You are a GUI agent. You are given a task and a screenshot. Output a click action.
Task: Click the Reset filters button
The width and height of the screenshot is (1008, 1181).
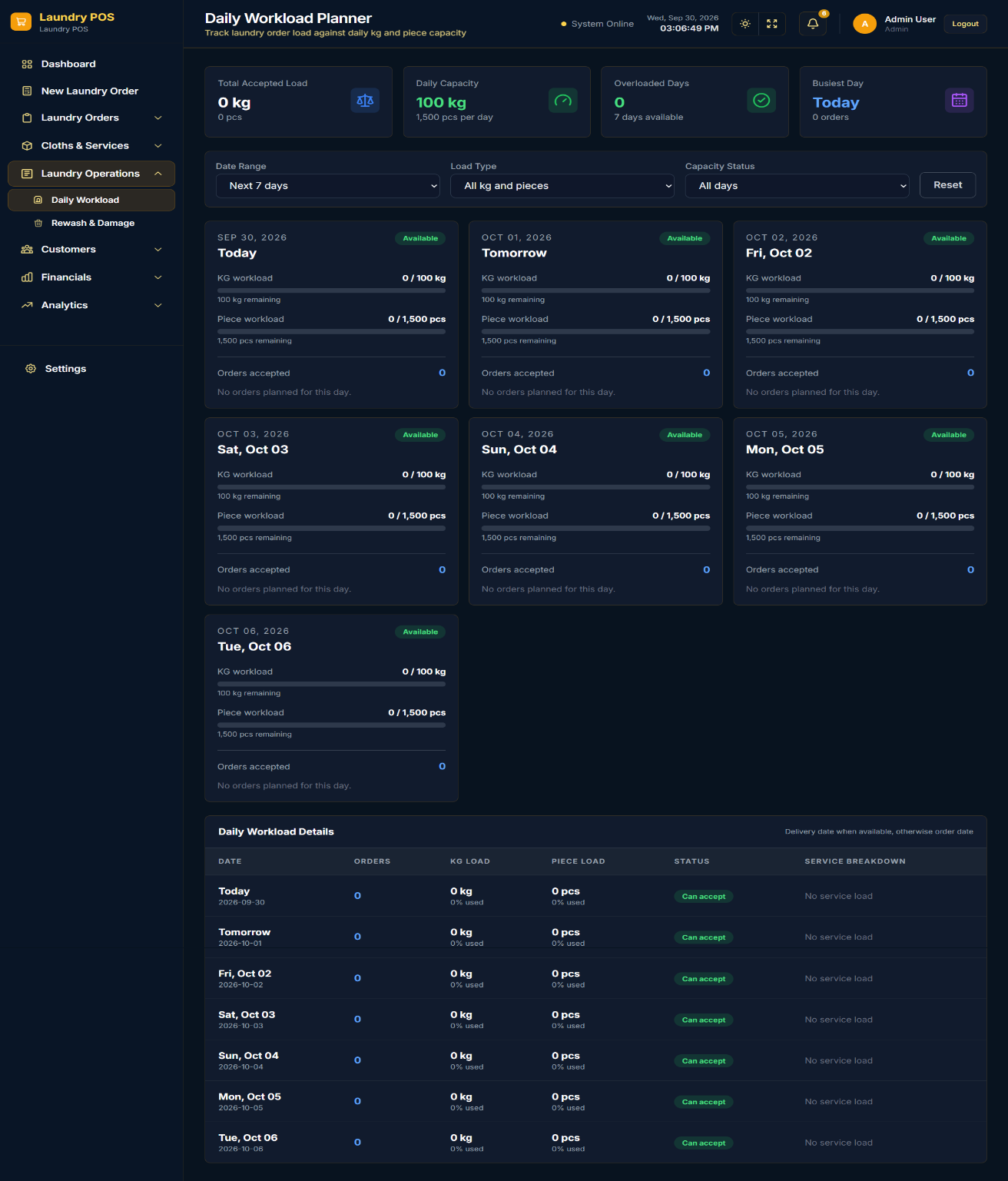coord(947,185)
